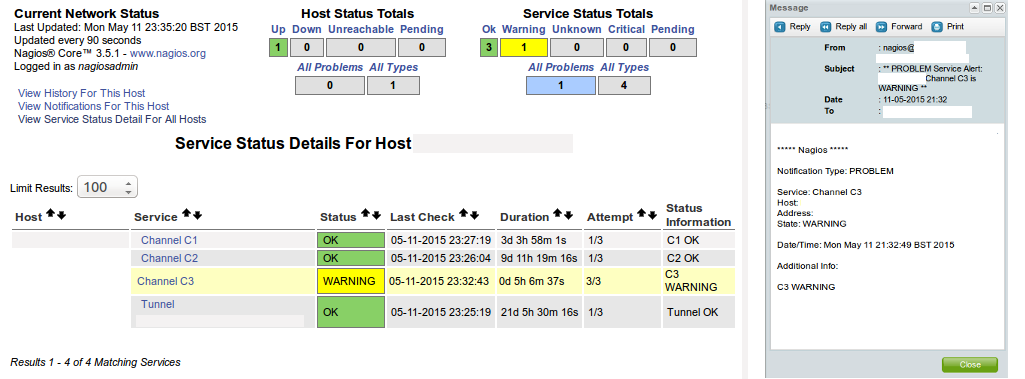The width and height of the screenshot is (1025, 379).
Task: Sort Host column descending with down arrow
Action: [61, 216]
